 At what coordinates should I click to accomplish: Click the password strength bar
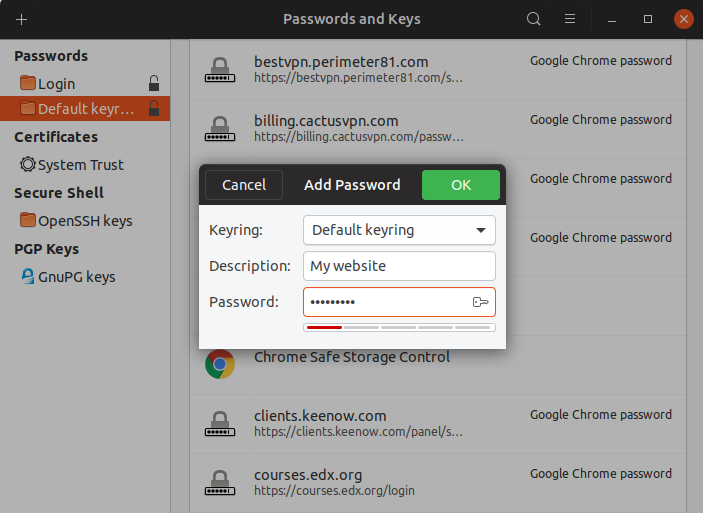click(x=399, y=327)
